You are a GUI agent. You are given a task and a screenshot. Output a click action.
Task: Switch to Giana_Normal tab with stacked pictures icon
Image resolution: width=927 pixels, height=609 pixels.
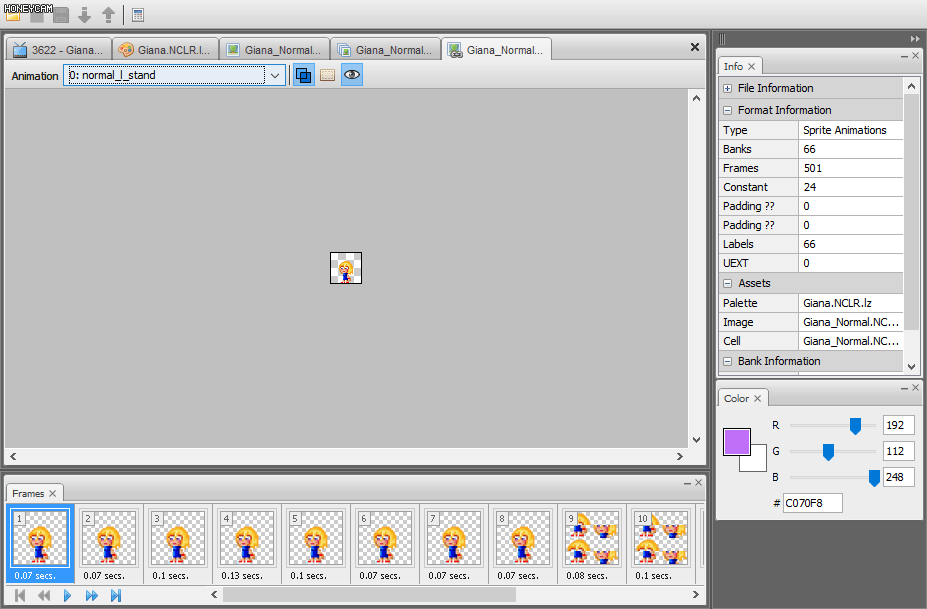[x=385, y=50]
